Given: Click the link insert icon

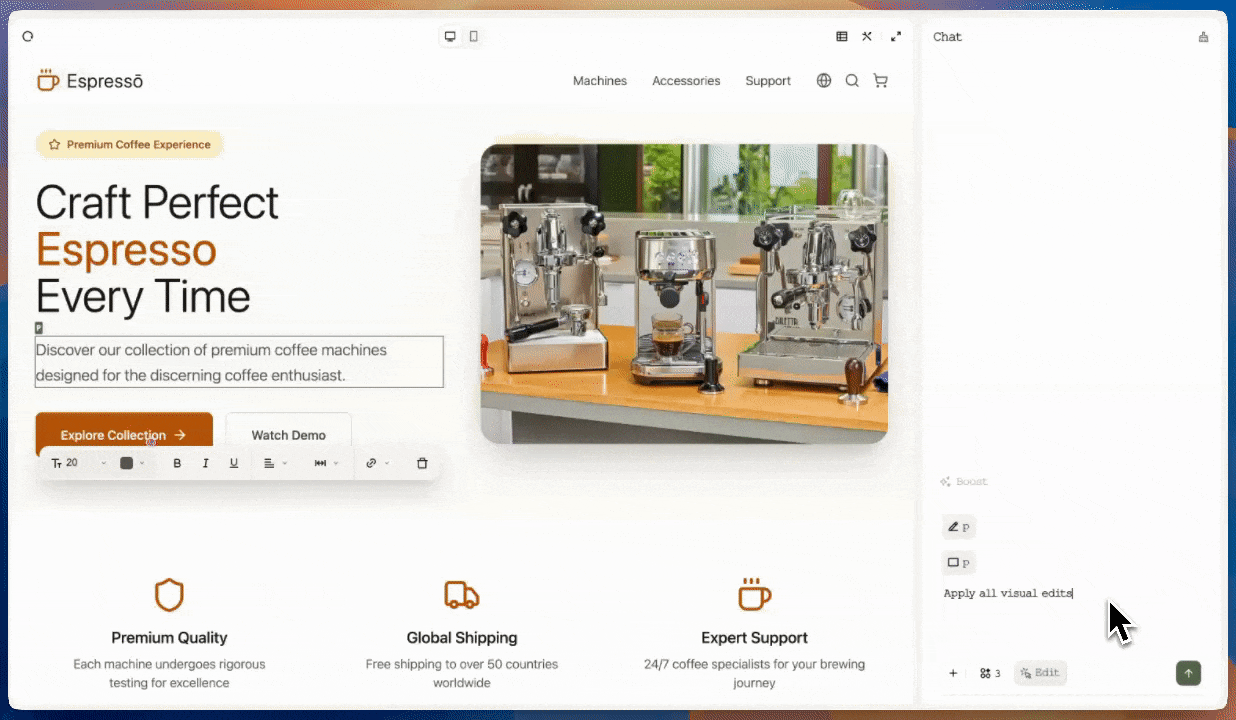Looking at the screenshot, I should (x=371, y=463).
